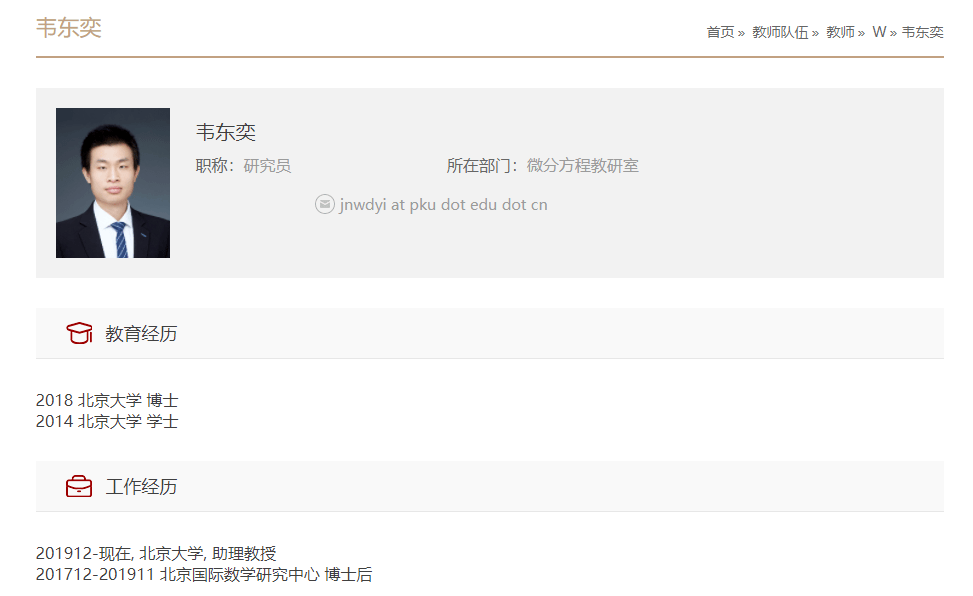
Task: Click the name 韦东奕 in the profile card
Action: pos(226,132)
